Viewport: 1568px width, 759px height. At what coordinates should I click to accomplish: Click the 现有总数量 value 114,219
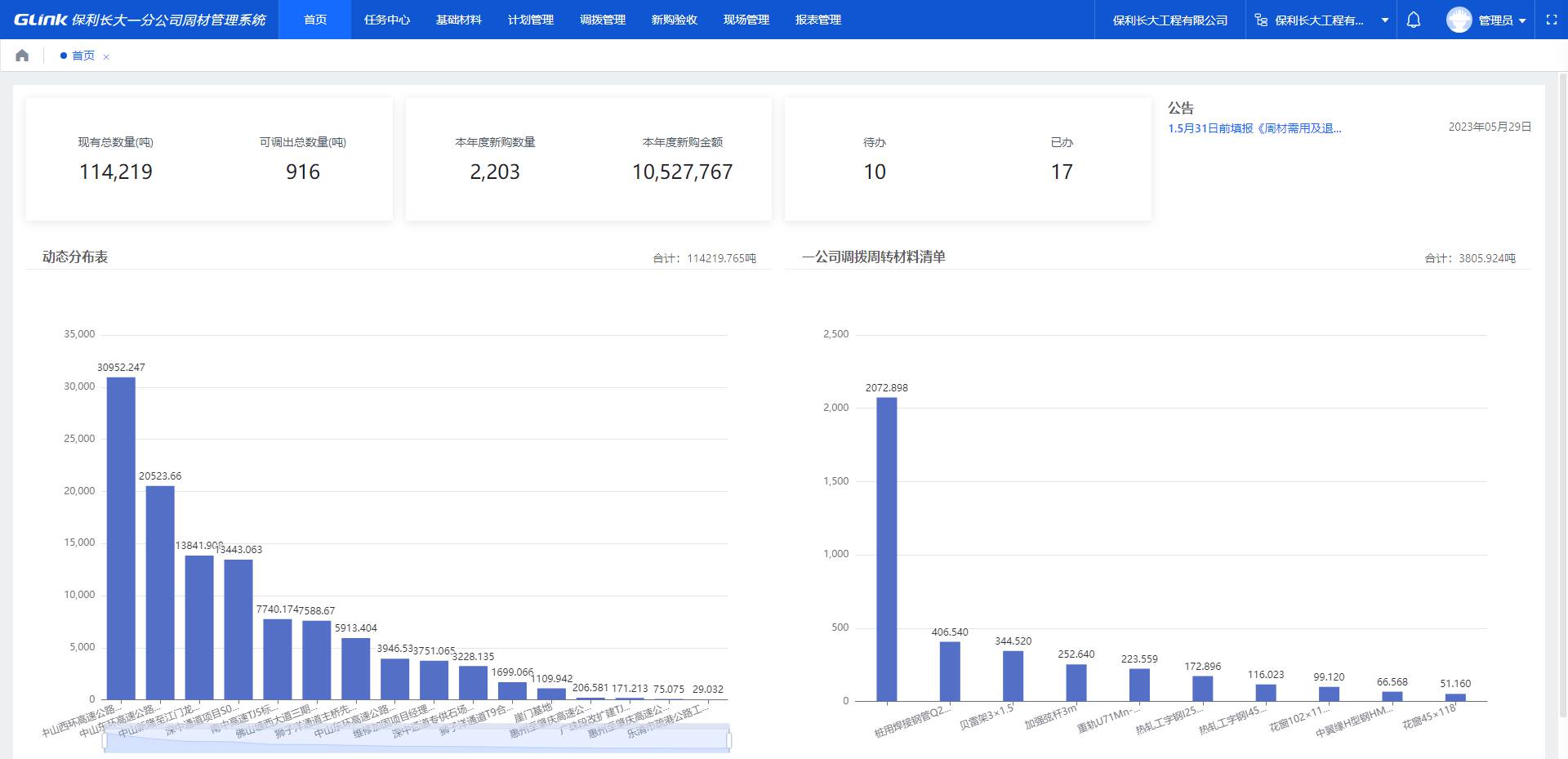click(116, 172)
